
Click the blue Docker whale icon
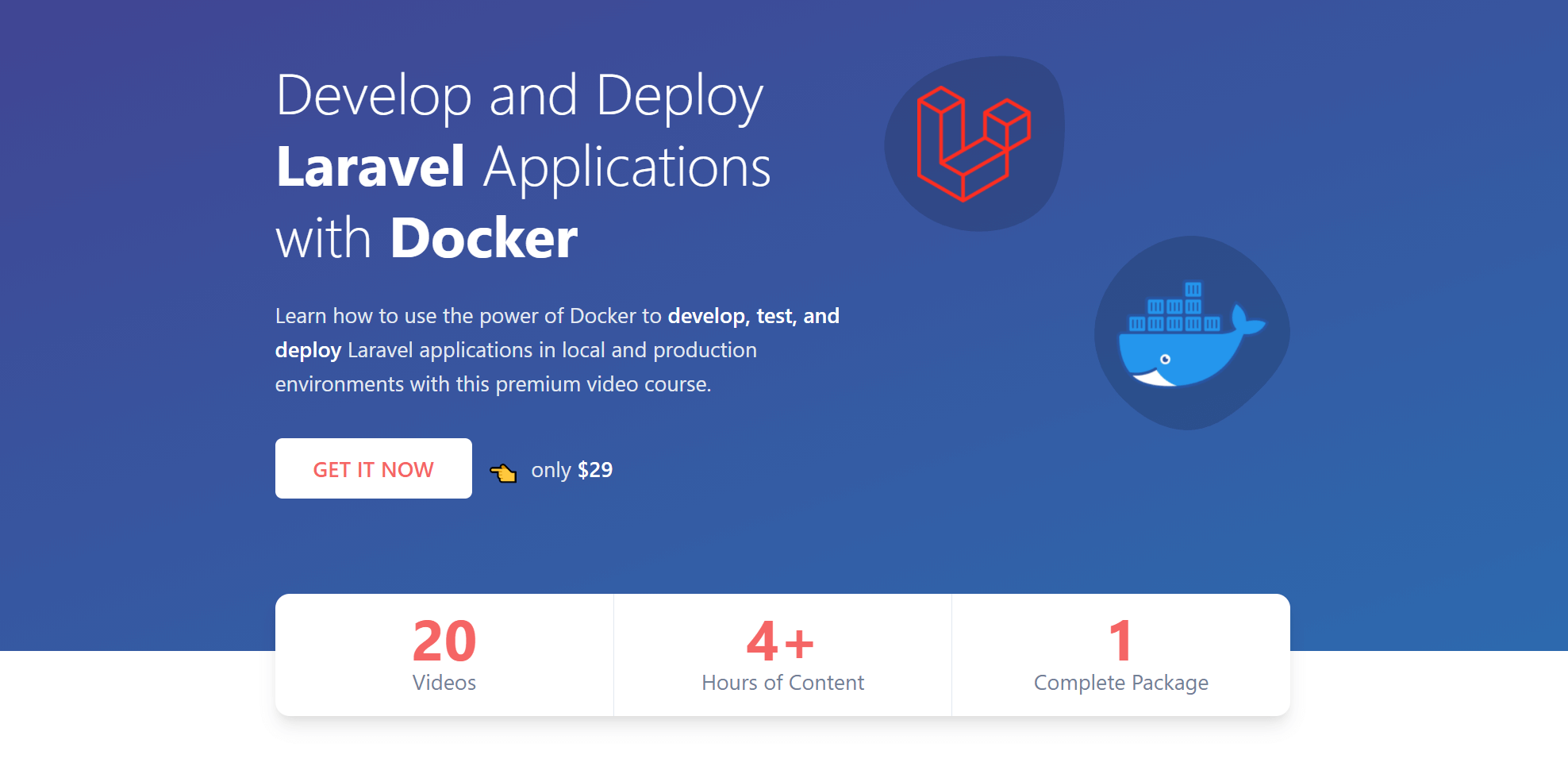point(1191,334)
